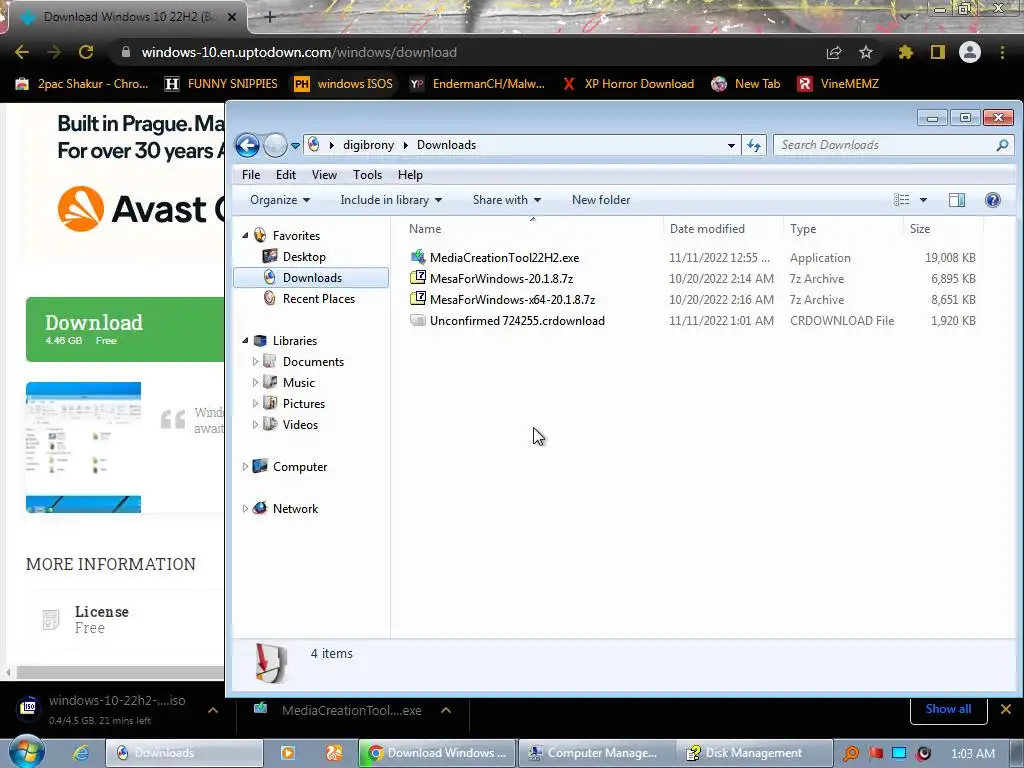Select Recent Places in Favorites
This screenshot has width=1024, height=768.
[319, 298]
